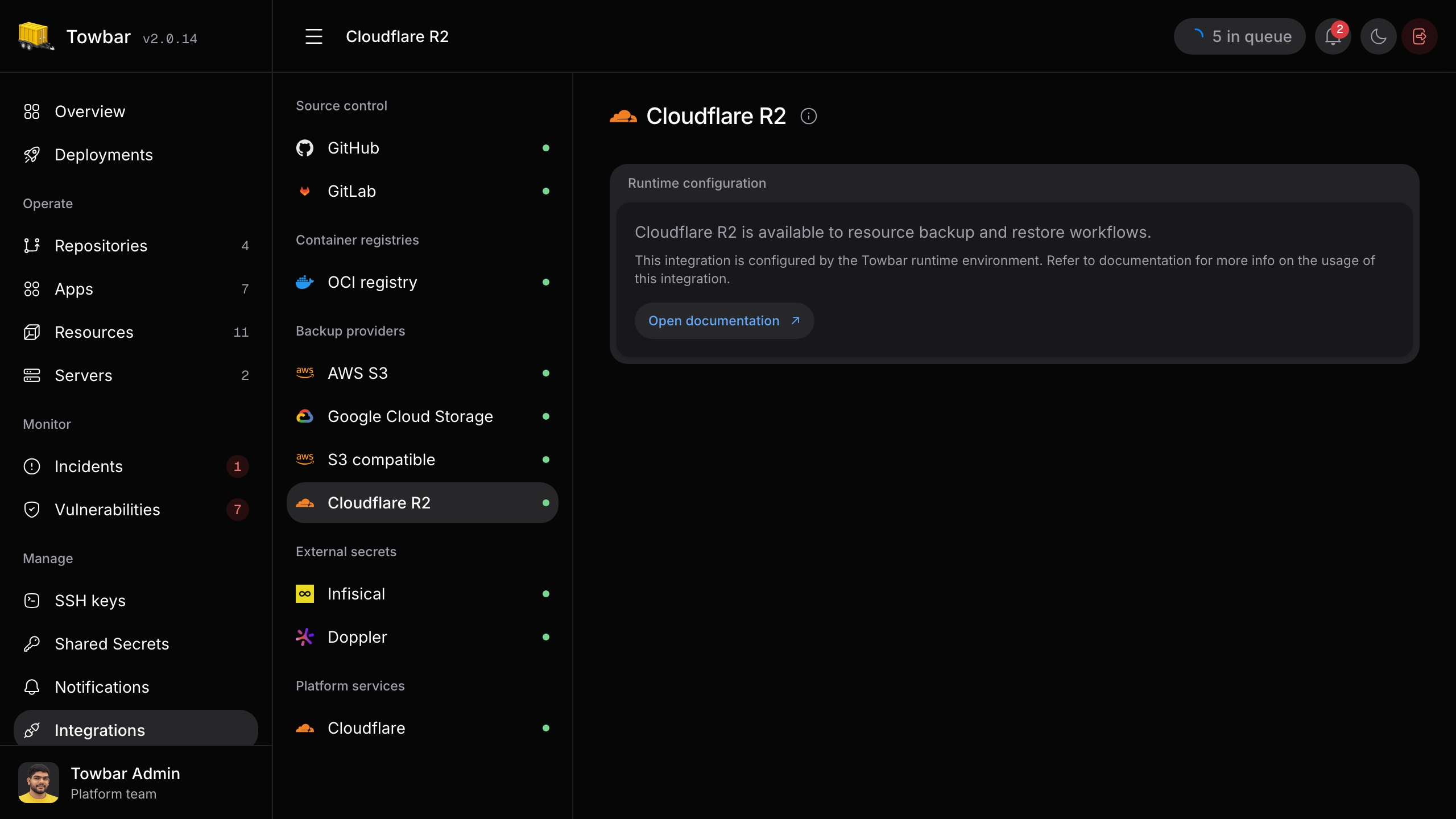The width and height of the screenshot is (1456, 819).
Task: Click the red logout icon
Action: 1420,36
